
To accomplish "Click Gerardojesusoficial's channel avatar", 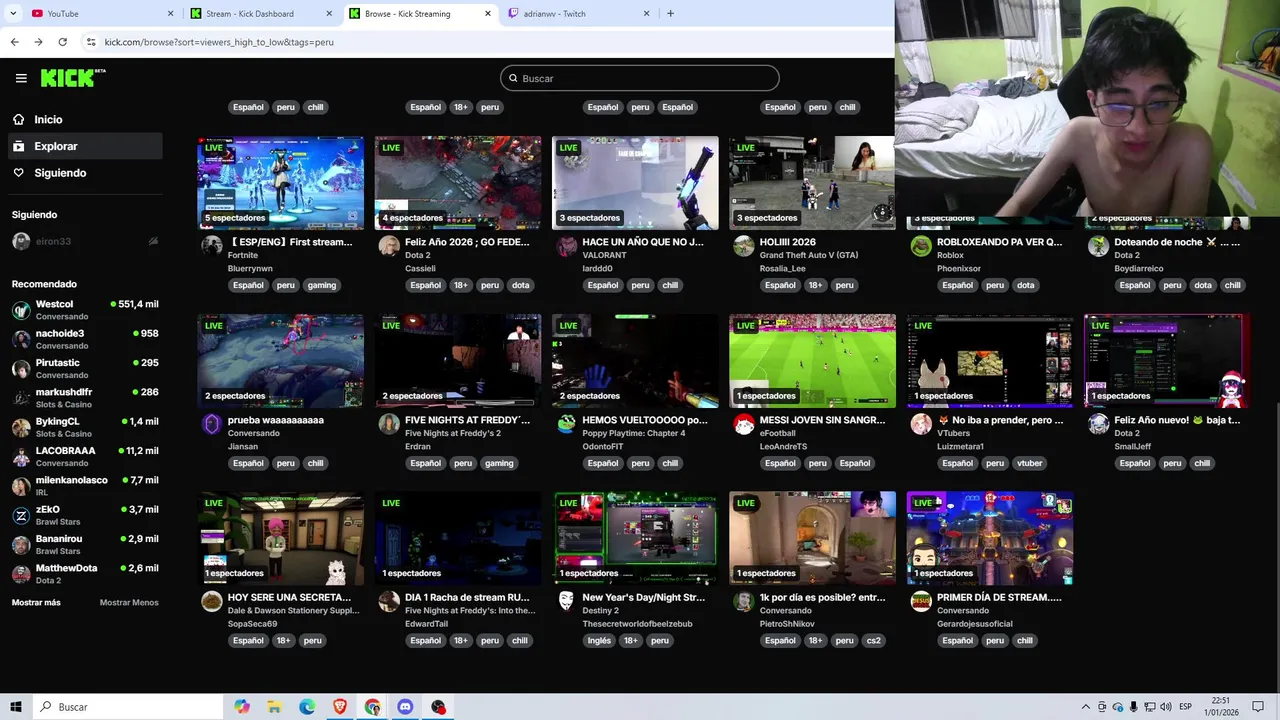I will click(921, 601).
